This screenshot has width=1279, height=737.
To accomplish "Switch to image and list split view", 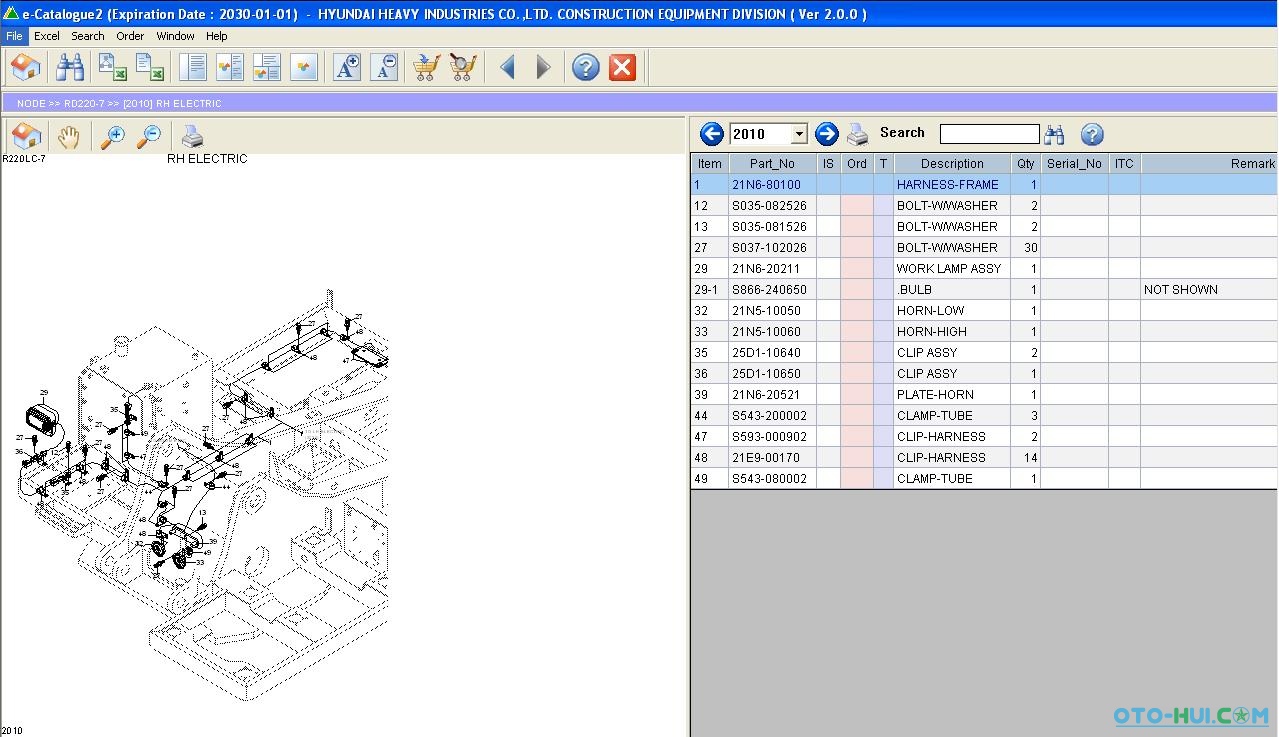I will [230, 67].
